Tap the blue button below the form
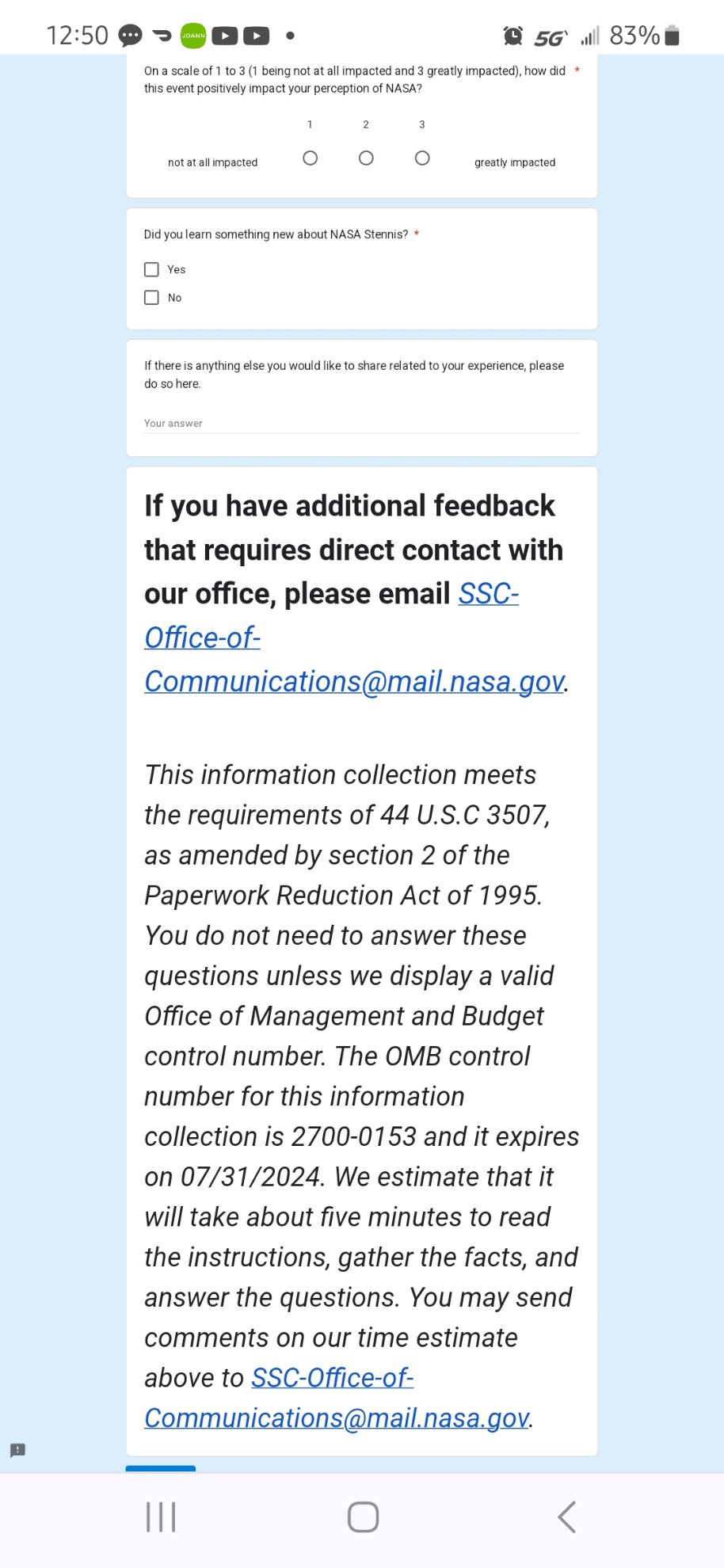Screen dimensions: 724x1568 [161, 1468]
